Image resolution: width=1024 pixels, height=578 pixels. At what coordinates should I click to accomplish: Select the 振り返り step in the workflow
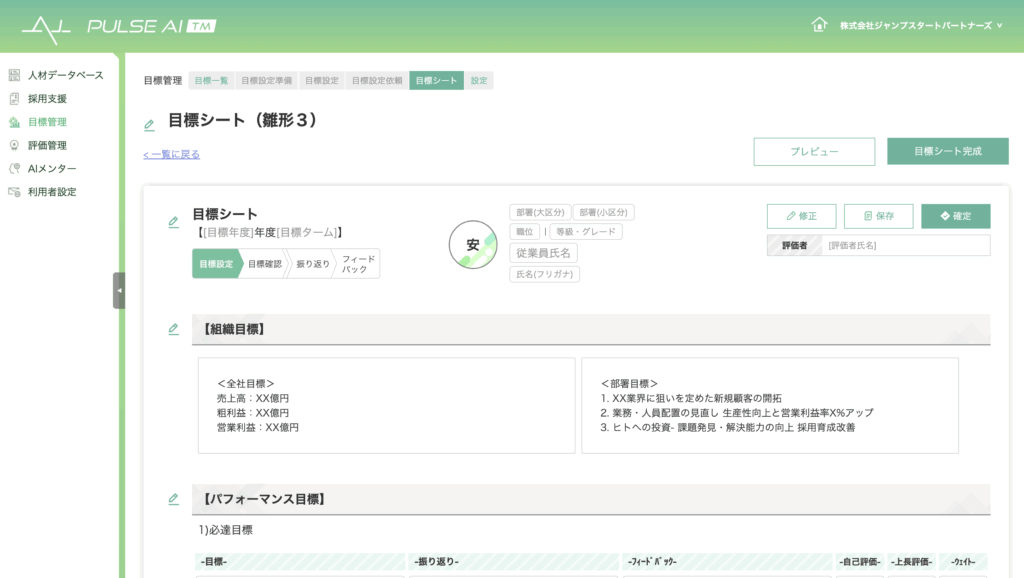(312, 264)
